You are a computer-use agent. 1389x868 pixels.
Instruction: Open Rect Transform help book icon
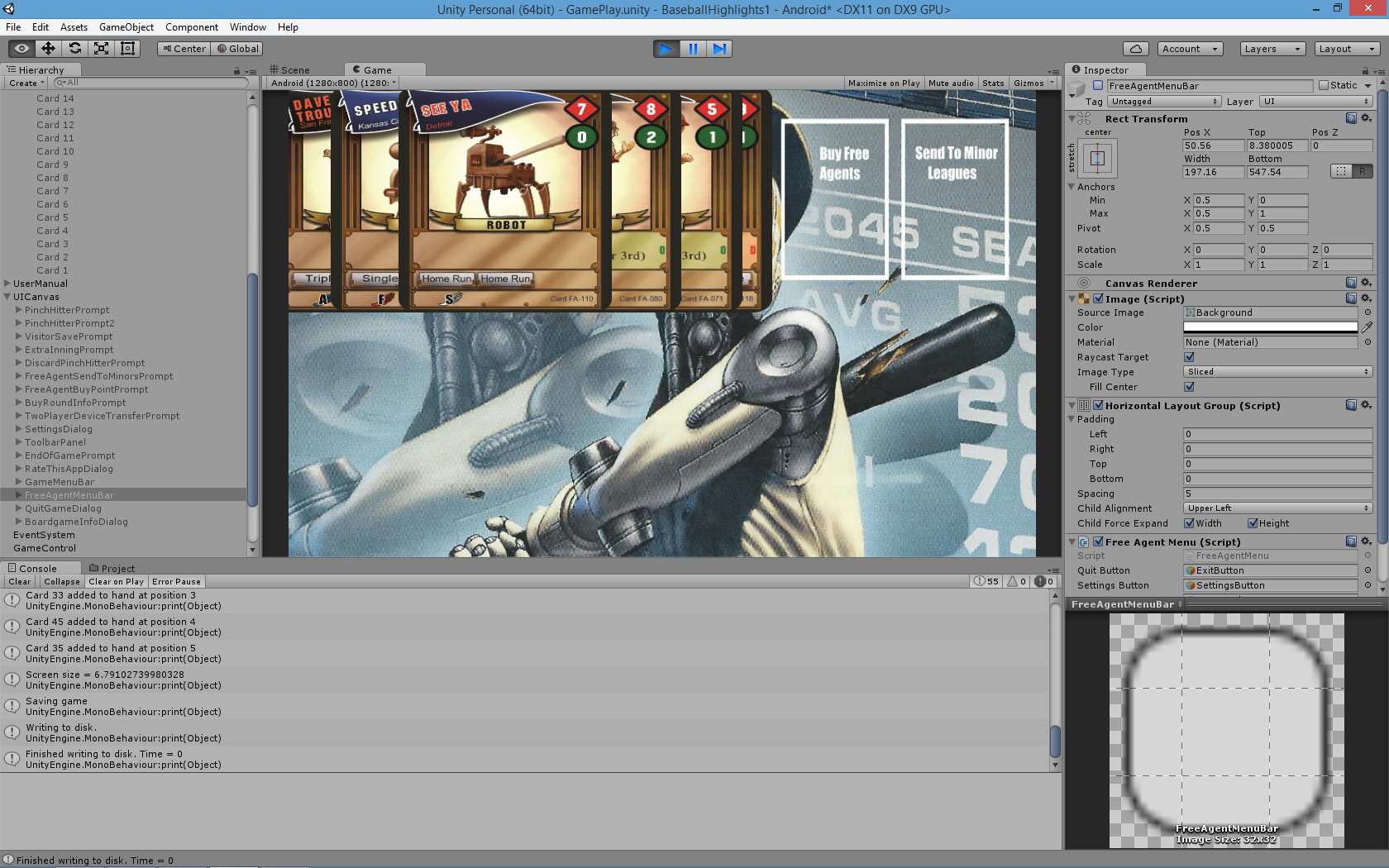click(x=1351, y=118)
